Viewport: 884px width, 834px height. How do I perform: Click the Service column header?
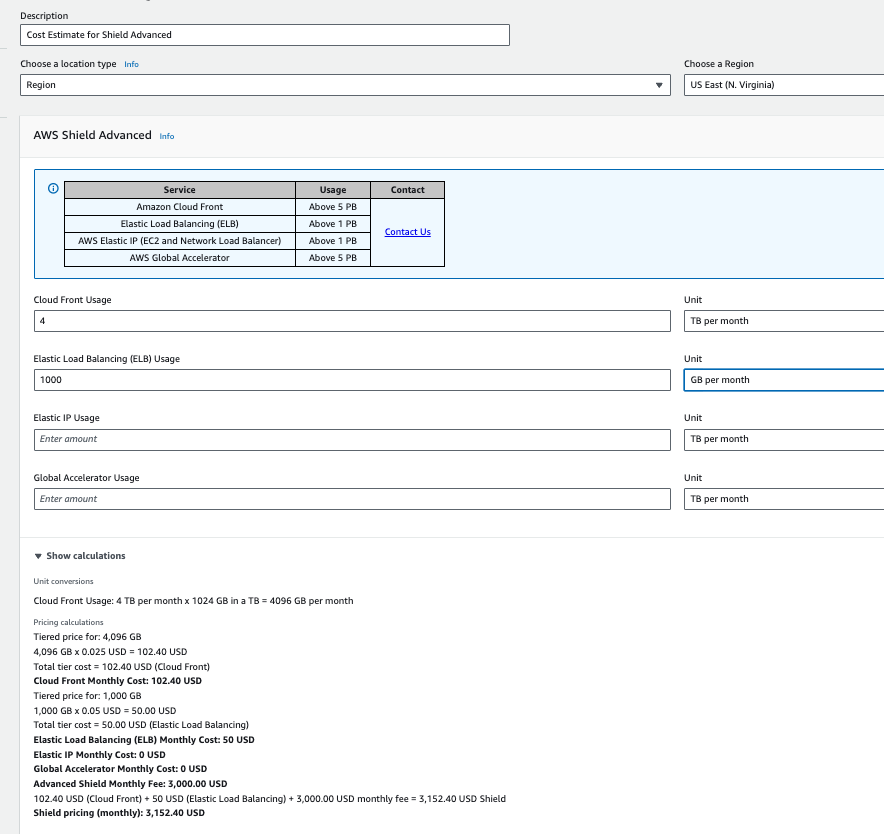180,190
